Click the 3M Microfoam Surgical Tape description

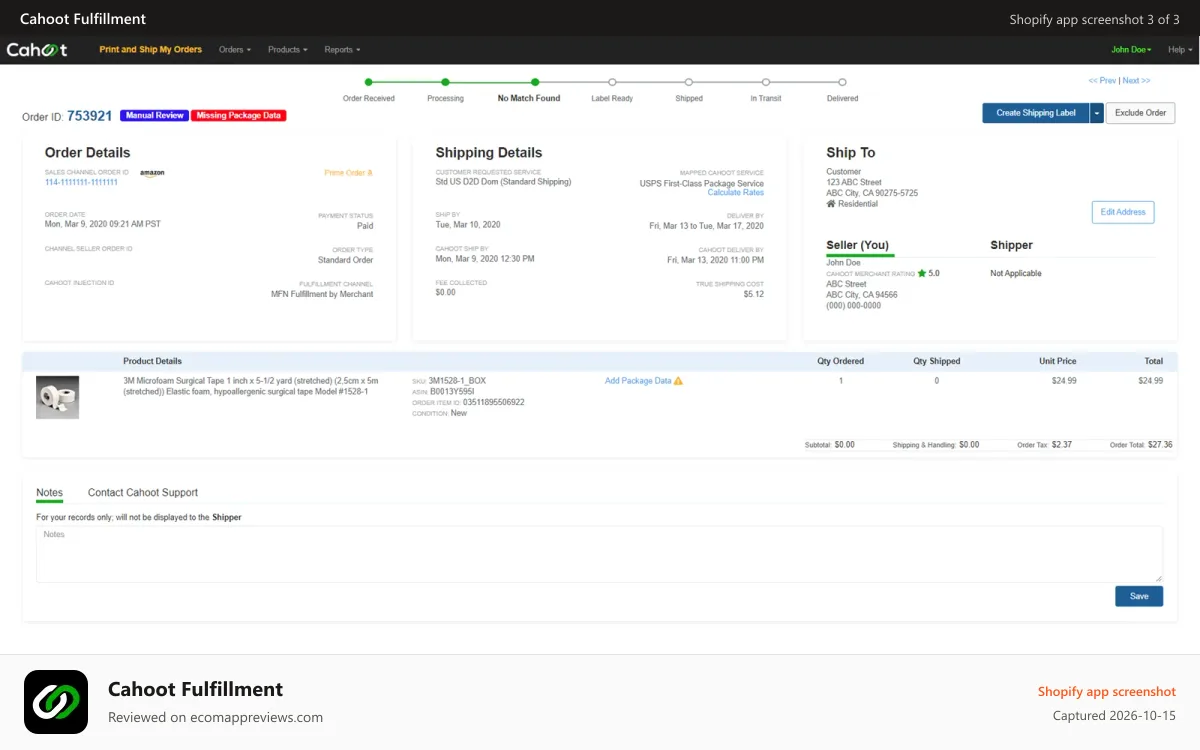(251, 386)
